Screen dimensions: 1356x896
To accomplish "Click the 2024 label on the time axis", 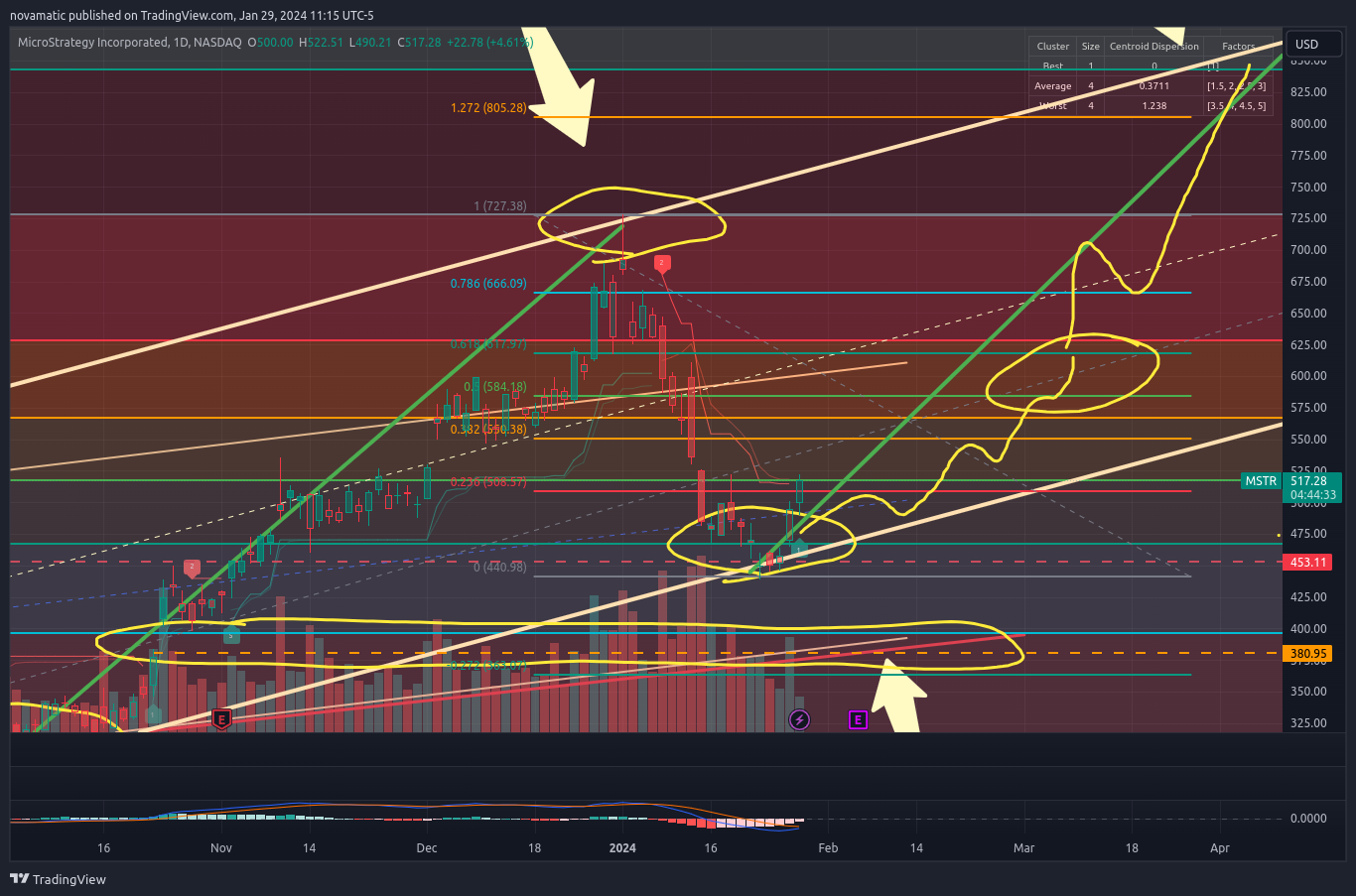I will click(622, 848).
